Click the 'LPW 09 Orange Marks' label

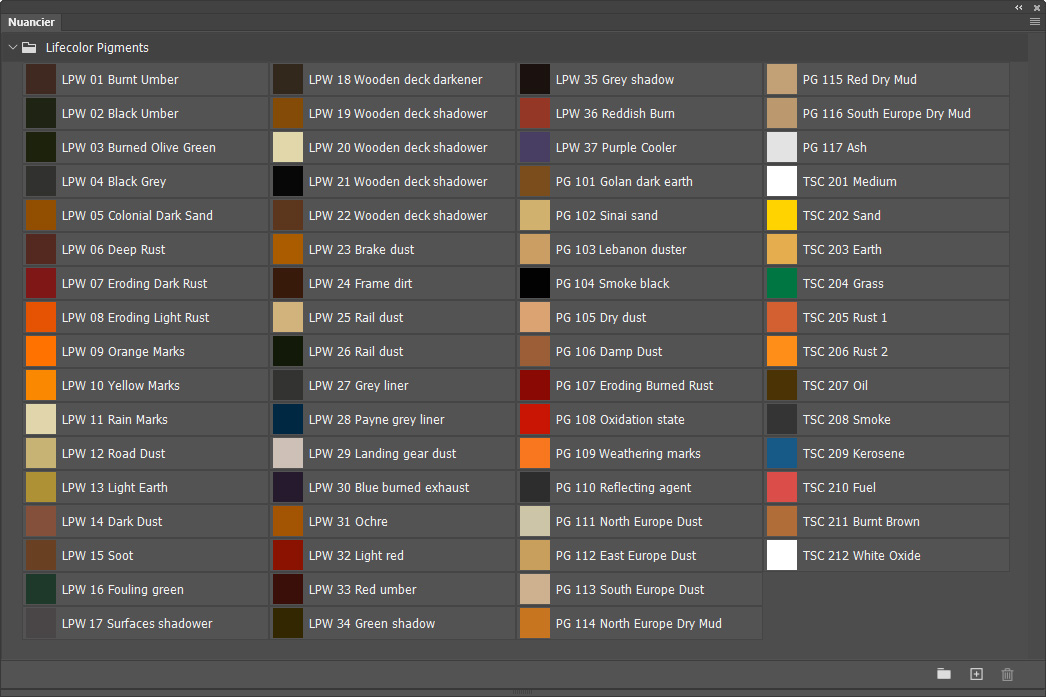pos(123,352)
